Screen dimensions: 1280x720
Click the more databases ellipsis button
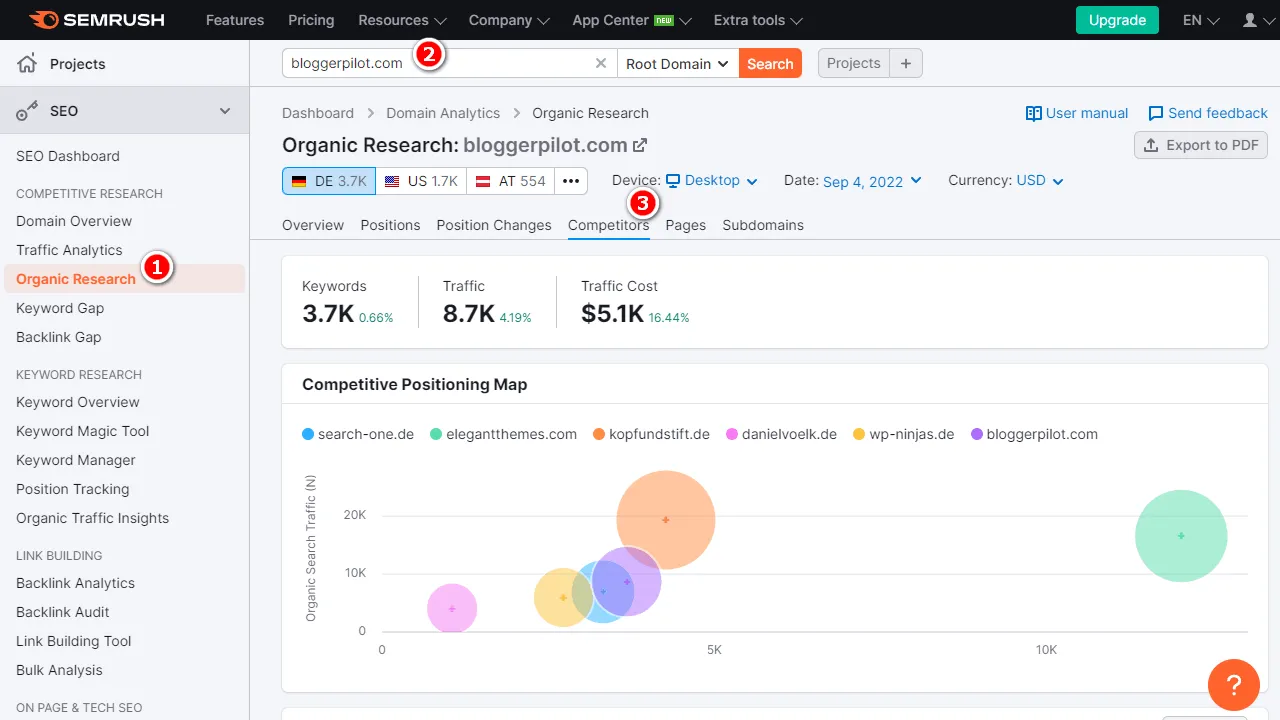(571, 181)
